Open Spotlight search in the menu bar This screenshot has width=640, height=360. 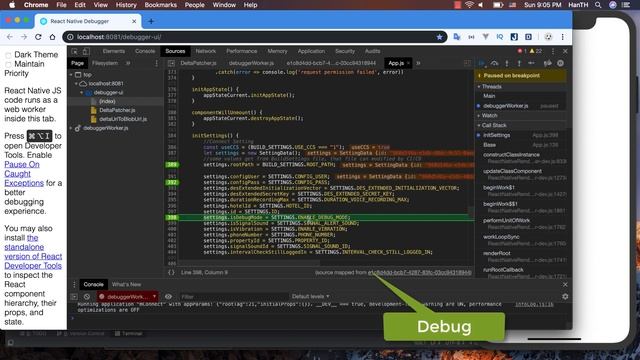point(598,5)
